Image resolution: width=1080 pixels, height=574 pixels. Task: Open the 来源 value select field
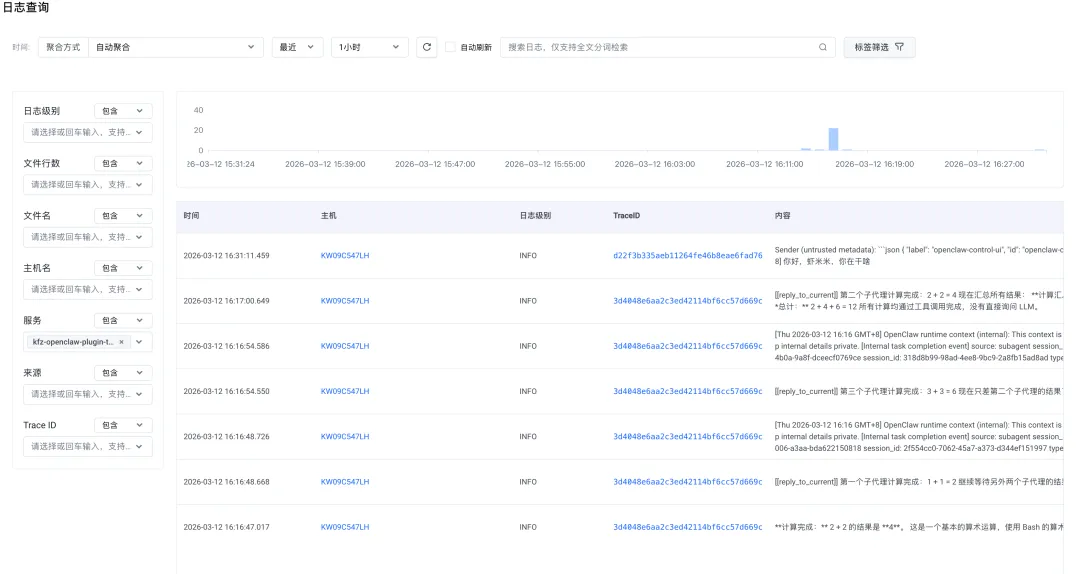[x=87, y=394]
